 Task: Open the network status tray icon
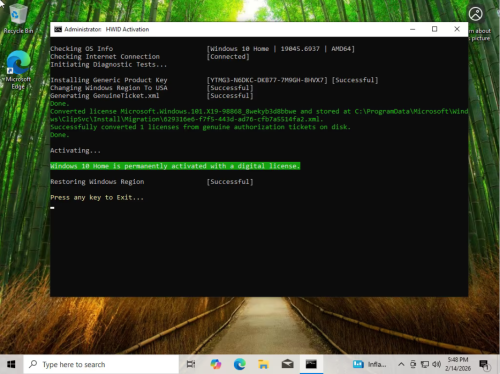tap(425, 364)
